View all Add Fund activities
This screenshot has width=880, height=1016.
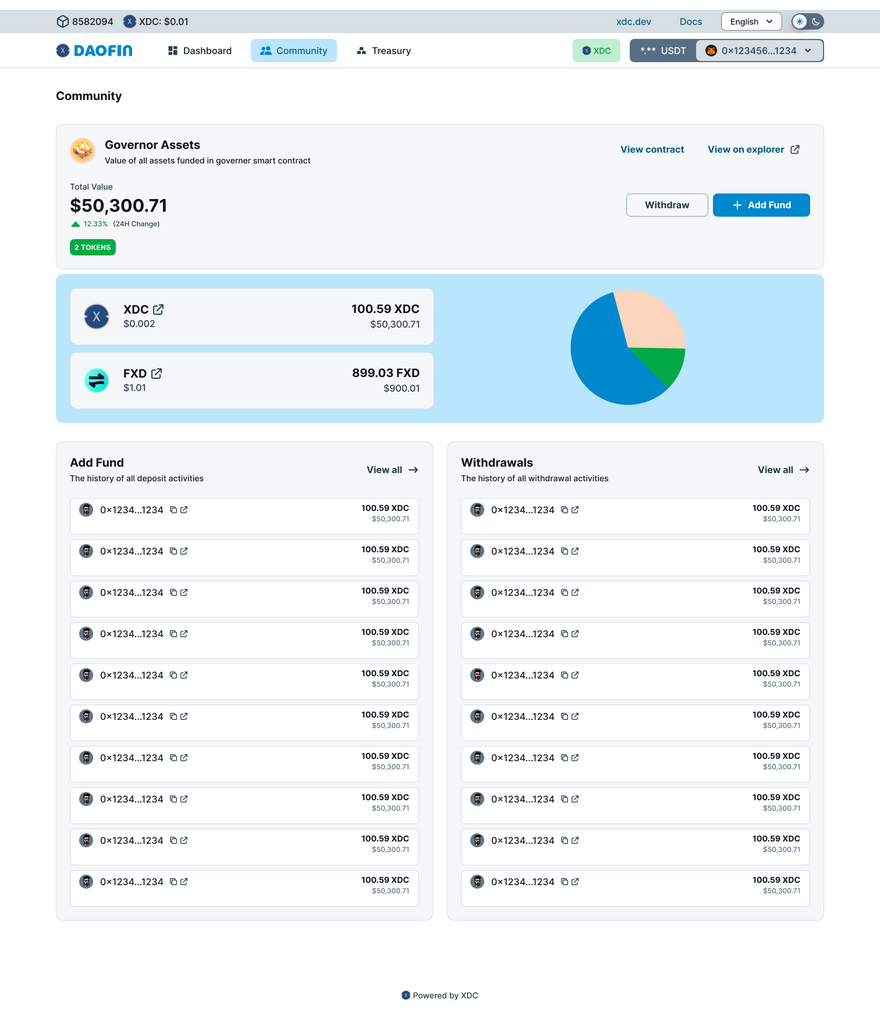[392, 470]
